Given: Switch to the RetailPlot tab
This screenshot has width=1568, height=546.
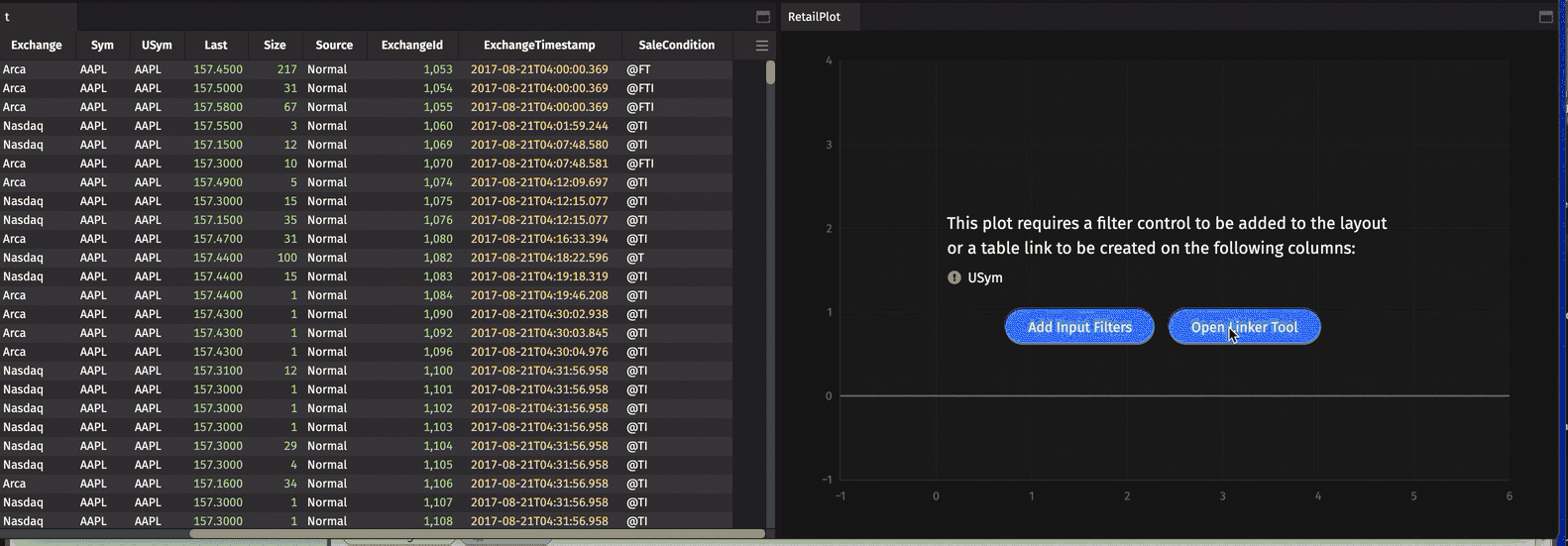Looking at the screenshot, I should tap(814, 17).
